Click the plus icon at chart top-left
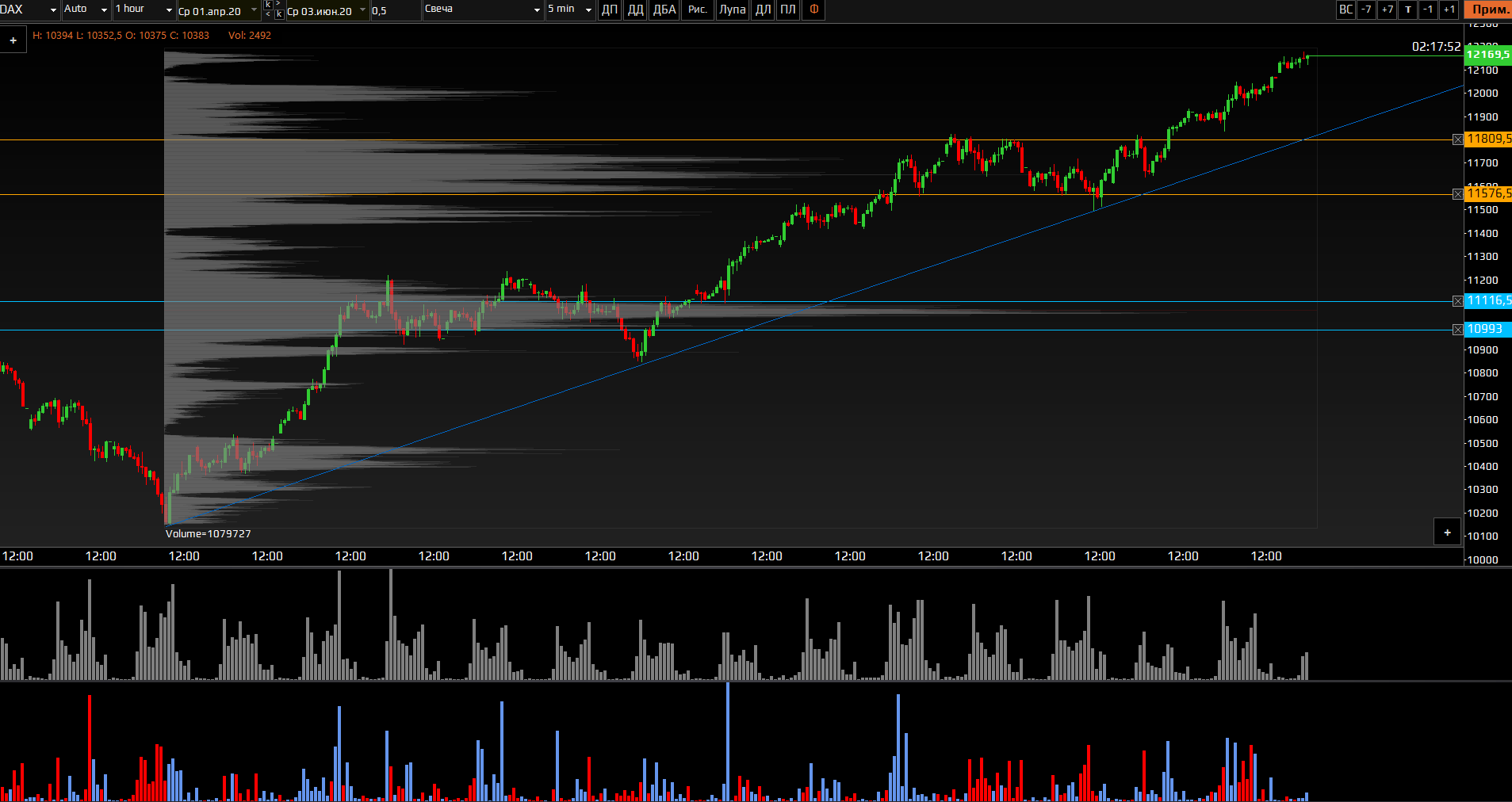 13,40
